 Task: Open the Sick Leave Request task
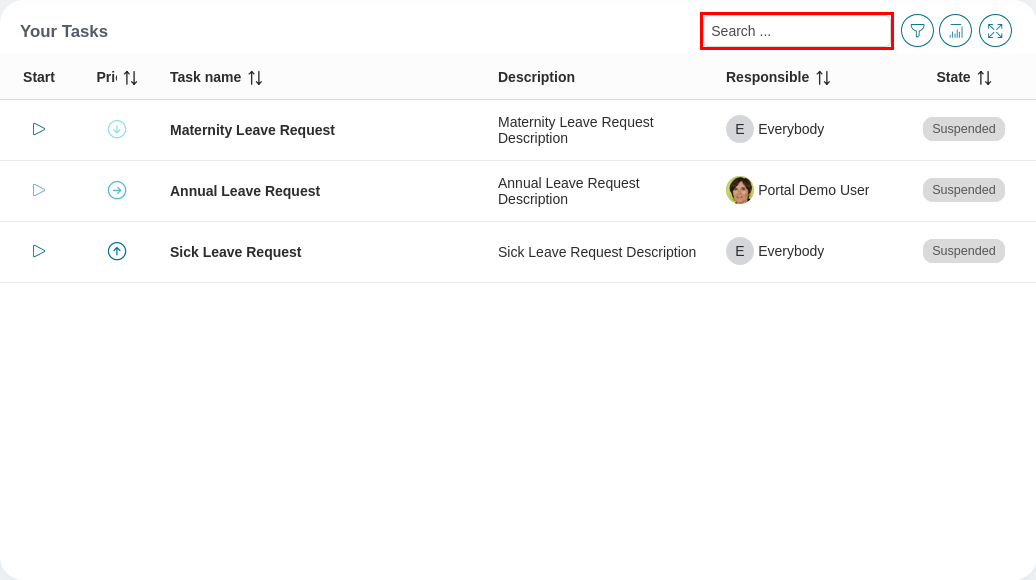(235, 252)
